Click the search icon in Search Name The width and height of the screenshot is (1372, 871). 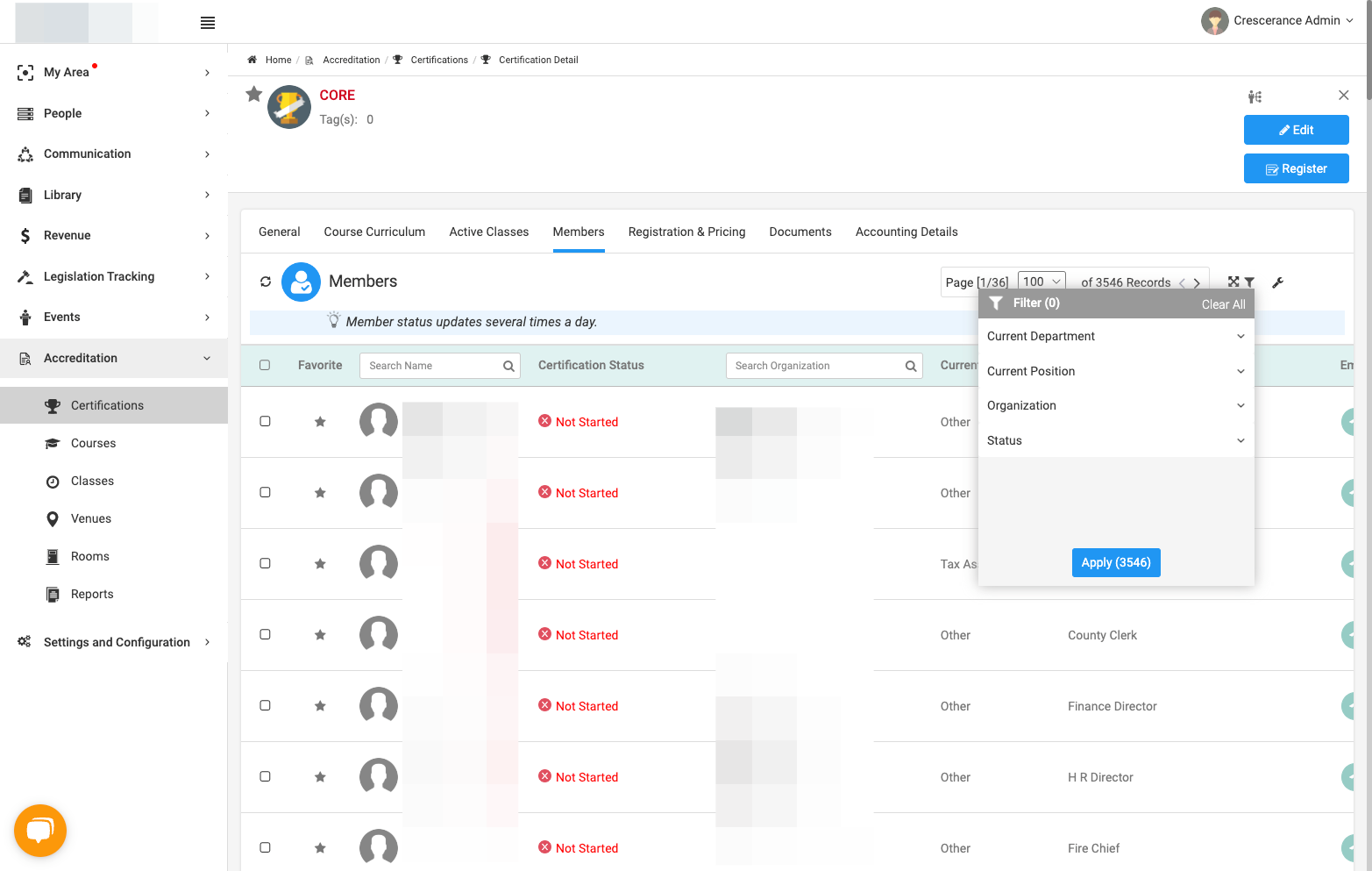(x=508, y=366)
